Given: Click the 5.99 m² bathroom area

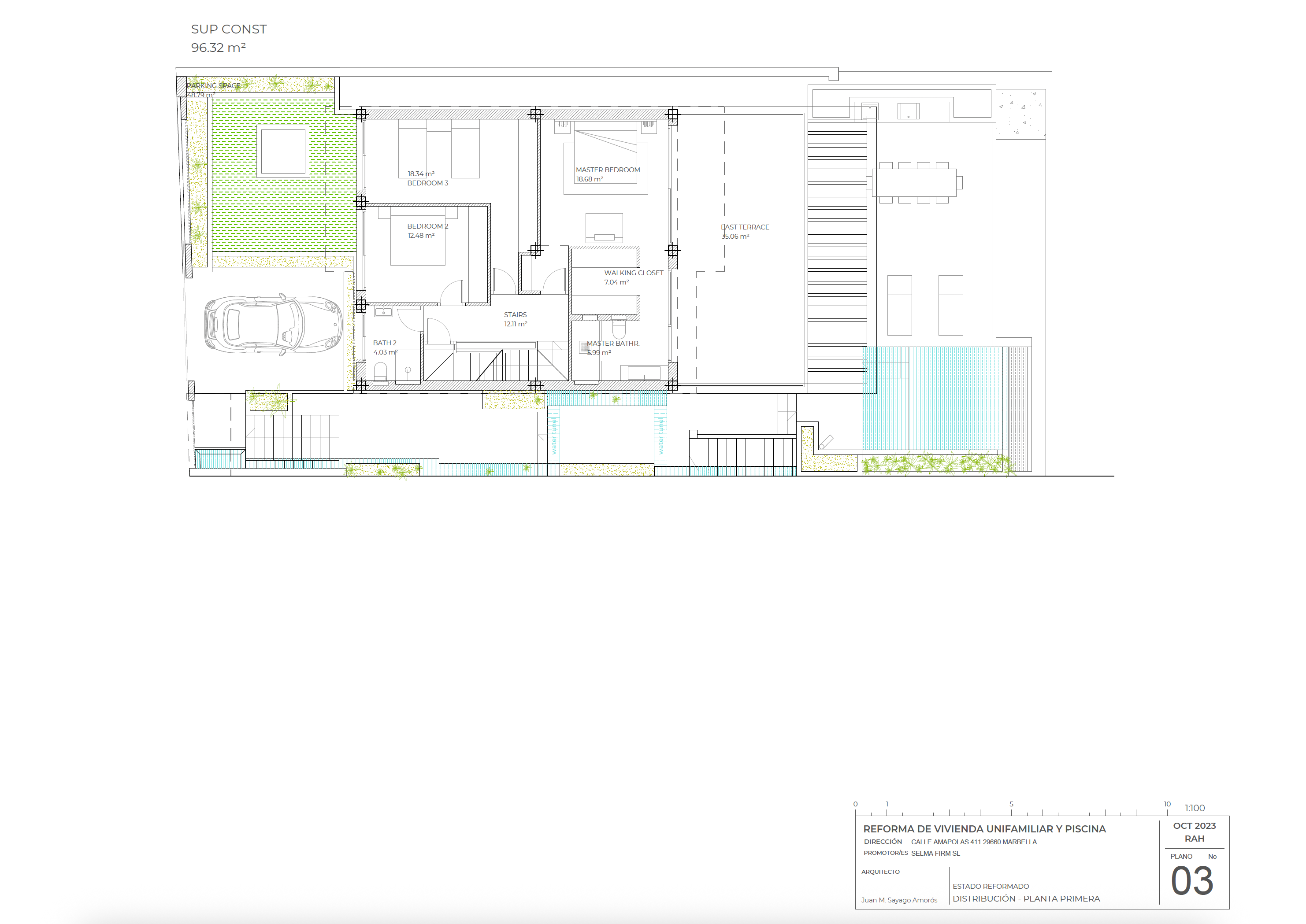Looking at the screenshot, I should point(599,353).
